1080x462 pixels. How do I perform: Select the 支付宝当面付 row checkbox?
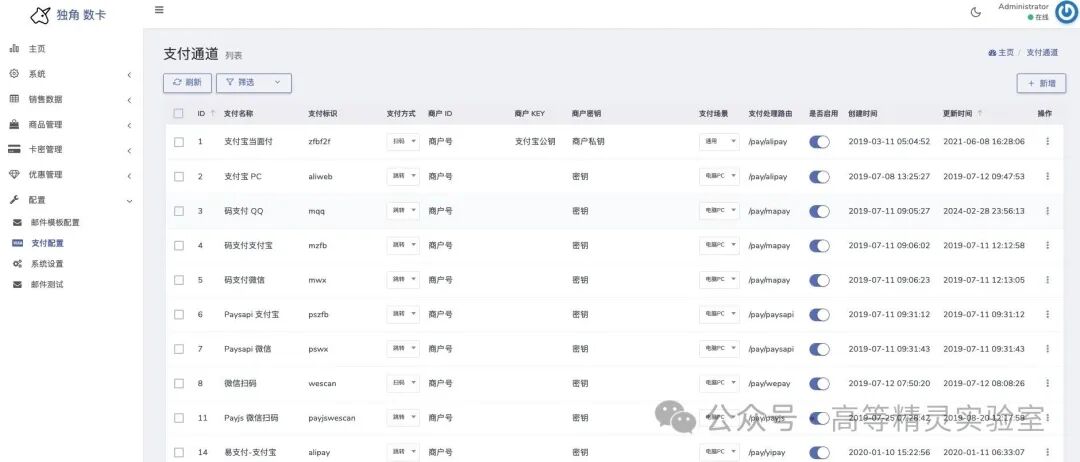[178, 142]
